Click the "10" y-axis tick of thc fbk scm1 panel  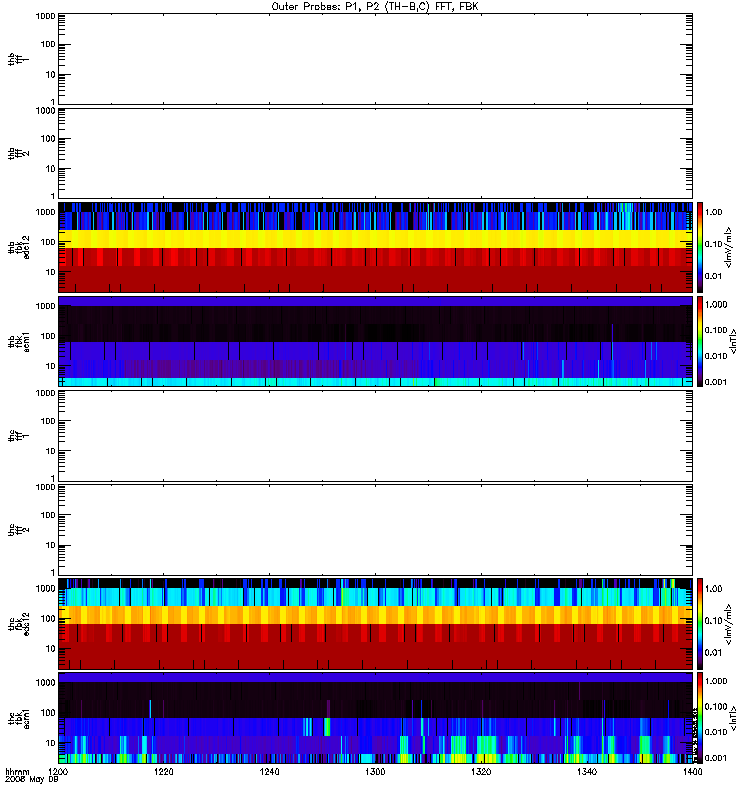(50, 743)
